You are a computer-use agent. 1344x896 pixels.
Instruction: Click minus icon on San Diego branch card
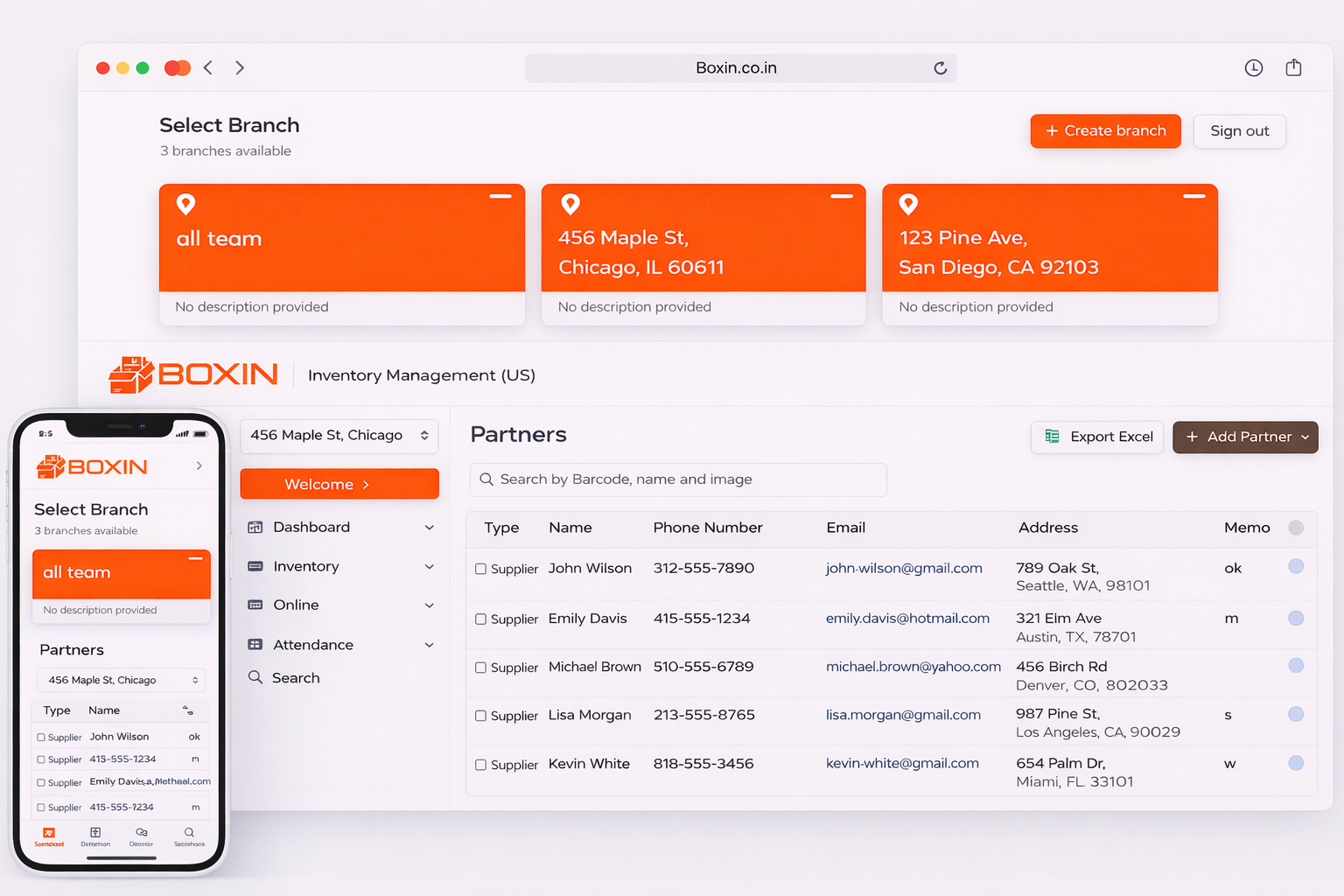point(1193,197)
